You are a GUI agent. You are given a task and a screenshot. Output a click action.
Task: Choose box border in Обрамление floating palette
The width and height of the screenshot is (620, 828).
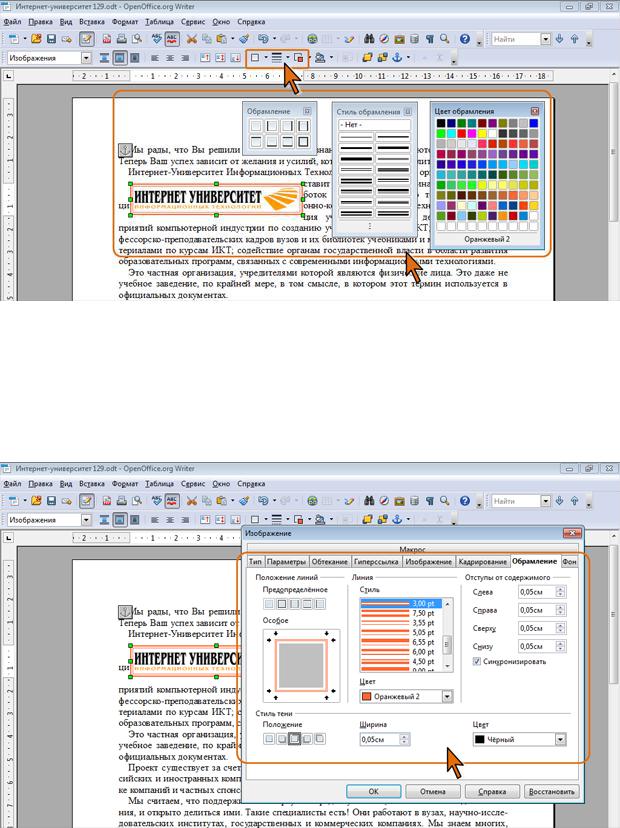click(x=303, y=142)
